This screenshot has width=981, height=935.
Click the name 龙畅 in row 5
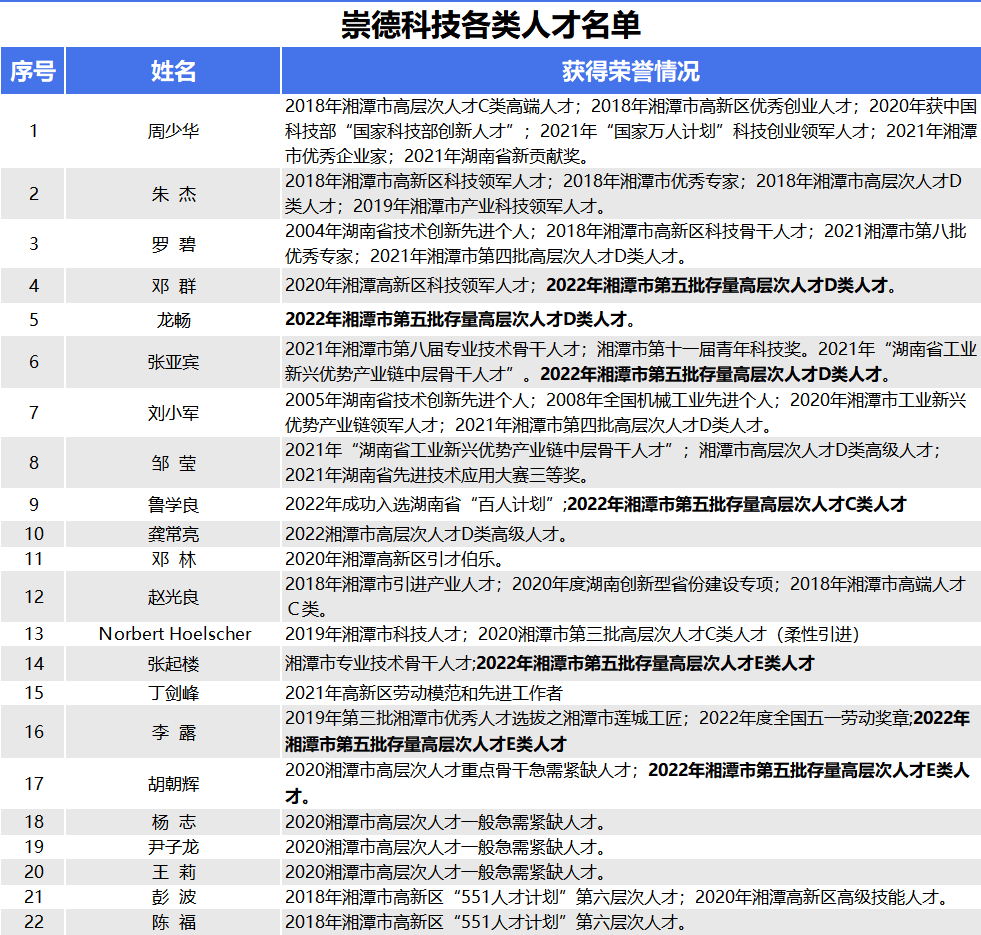(x=173, y=320)
